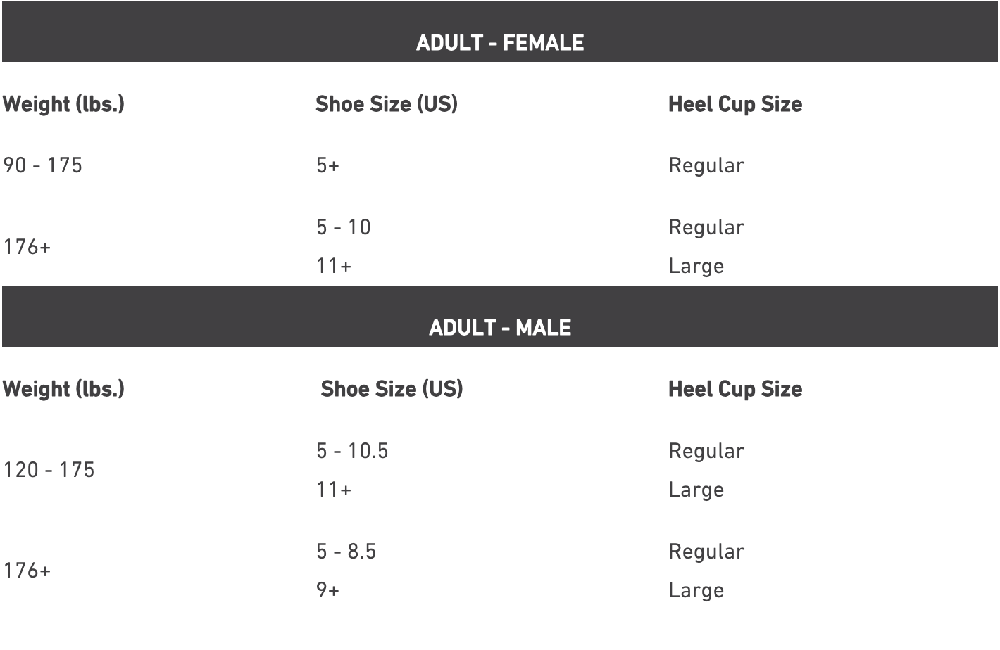Click Large next to 9+ shoe size
Screen dimensions: 1000x650
coord(696,590)
